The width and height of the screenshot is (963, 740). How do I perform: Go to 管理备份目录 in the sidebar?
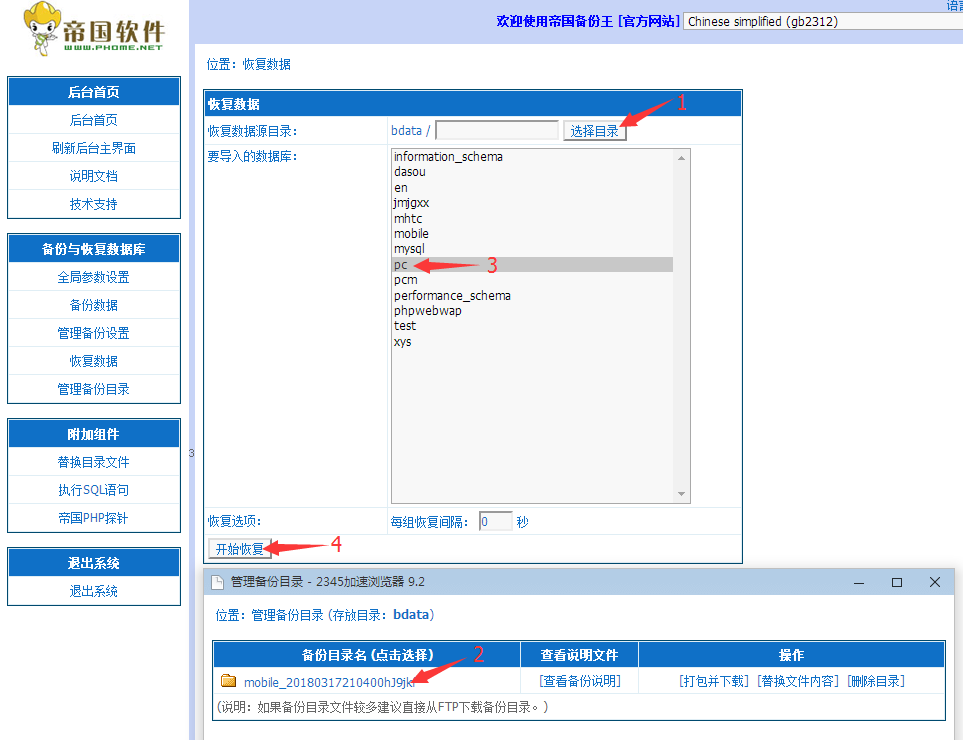94,389
